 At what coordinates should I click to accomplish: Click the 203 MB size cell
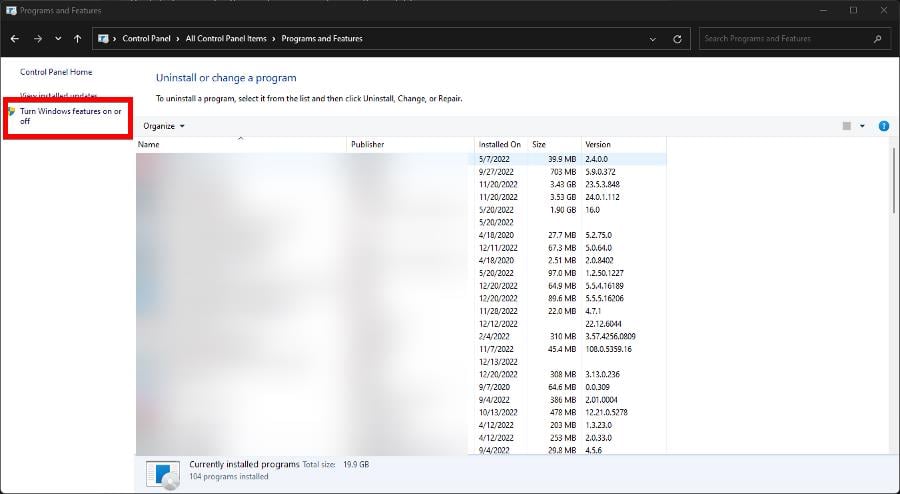pos(563,425)
